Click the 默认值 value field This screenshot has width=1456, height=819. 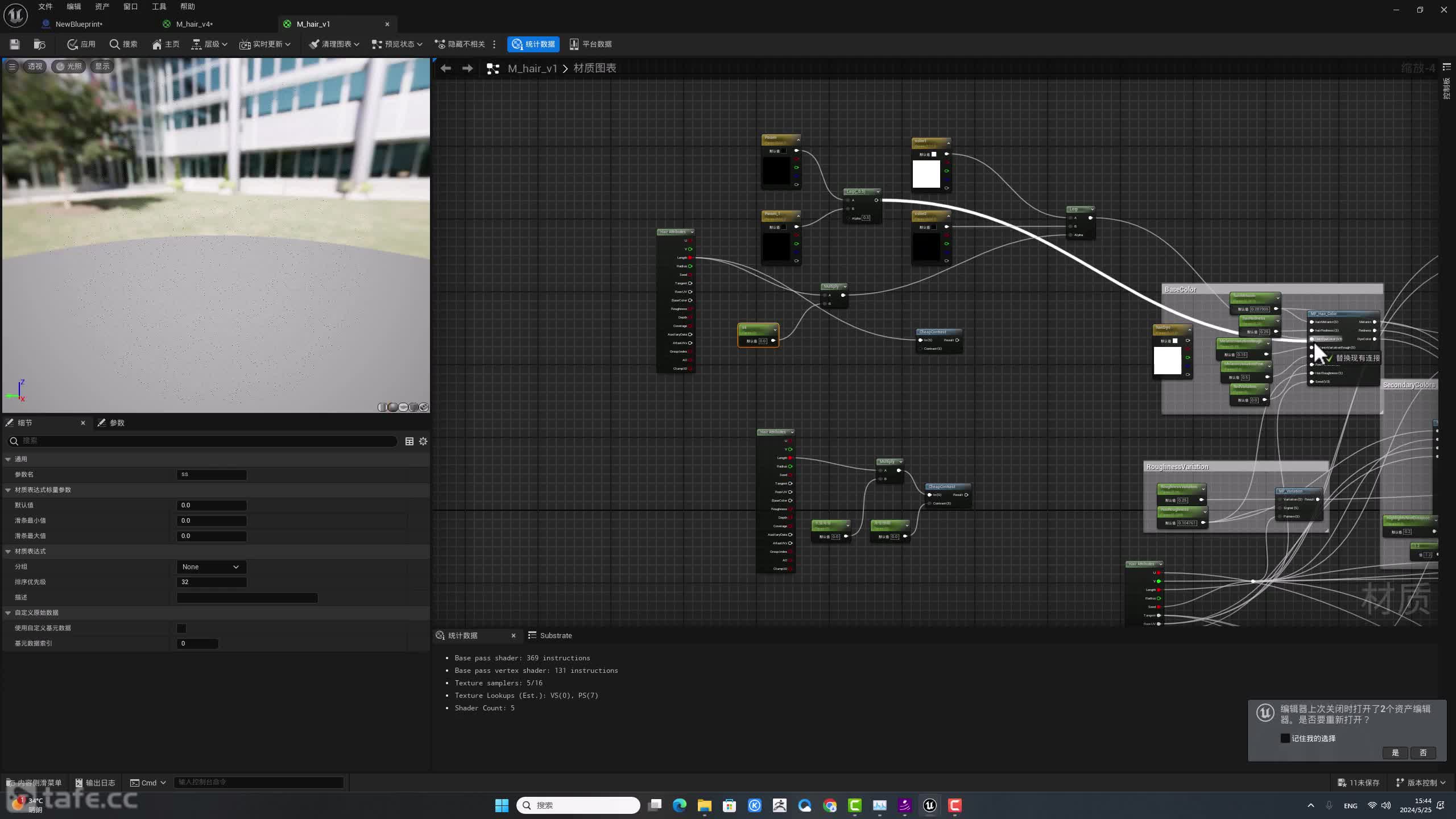click(212, 505)
